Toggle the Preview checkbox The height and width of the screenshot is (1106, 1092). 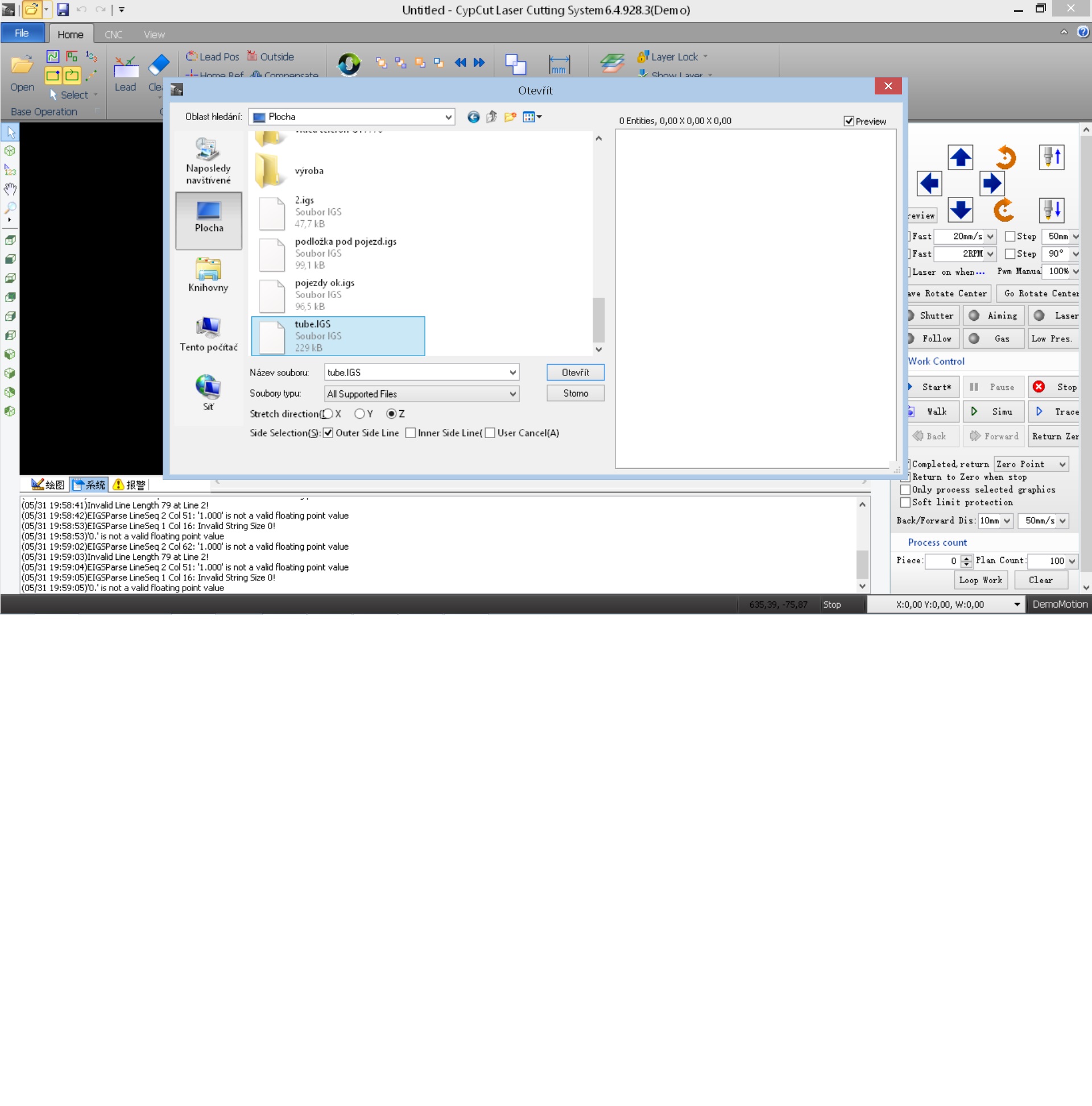[x=849, y=121]
